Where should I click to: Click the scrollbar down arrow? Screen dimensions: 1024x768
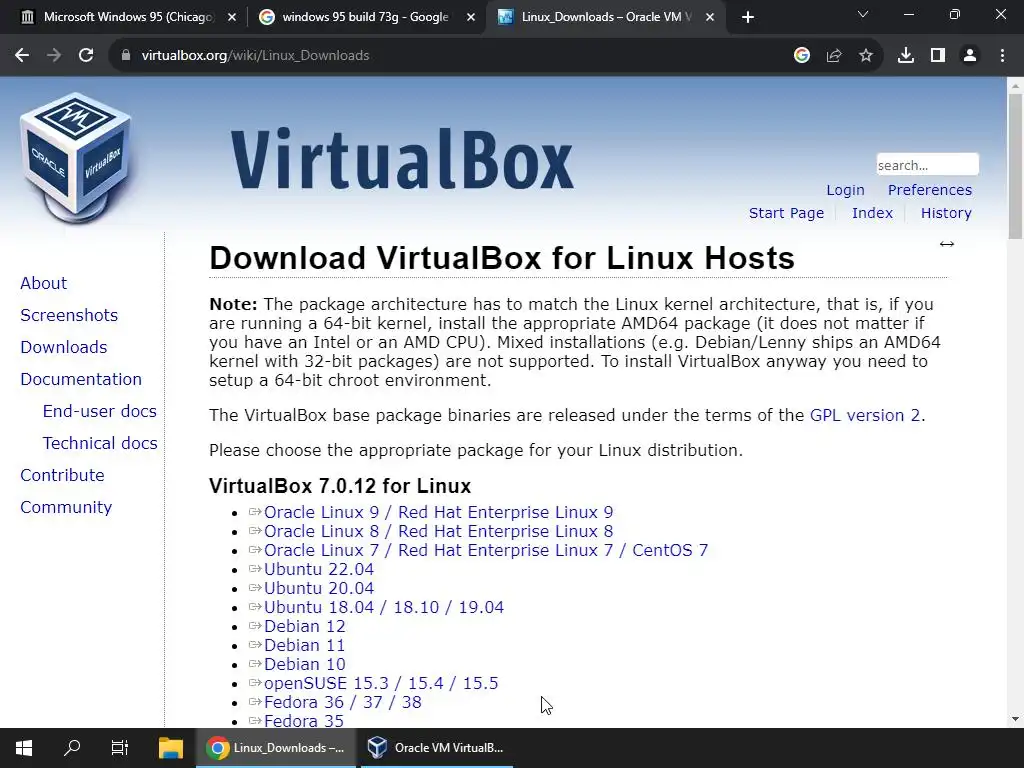coord(1016,719)
